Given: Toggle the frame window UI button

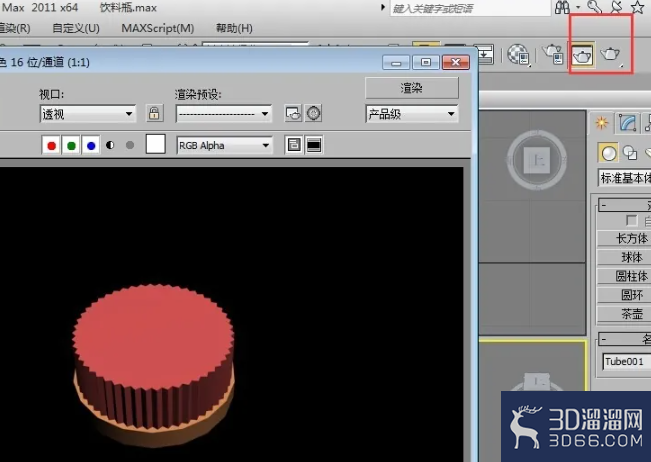Looking at the screenshot, I should (x=314, y=145).
